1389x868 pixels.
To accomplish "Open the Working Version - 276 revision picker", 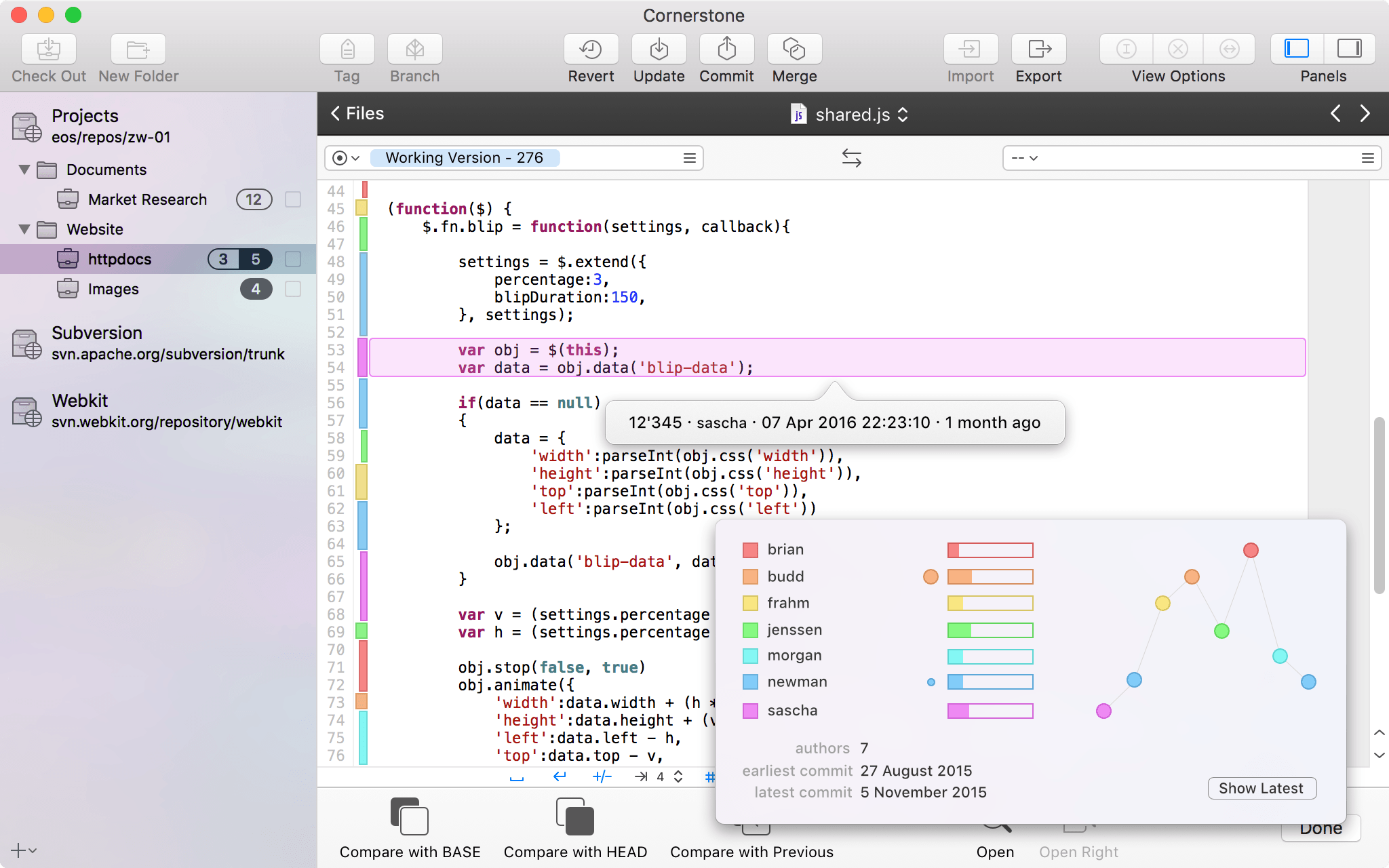I will [465, 157].
